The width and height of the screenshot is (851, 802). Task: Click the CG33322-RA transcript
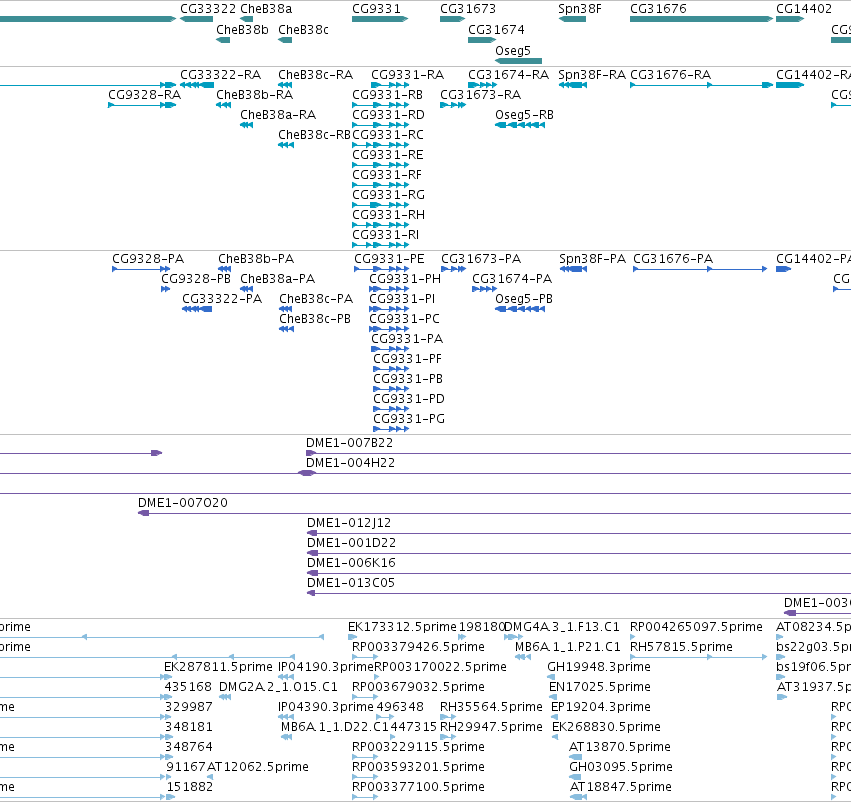click(x=196, y=85)
